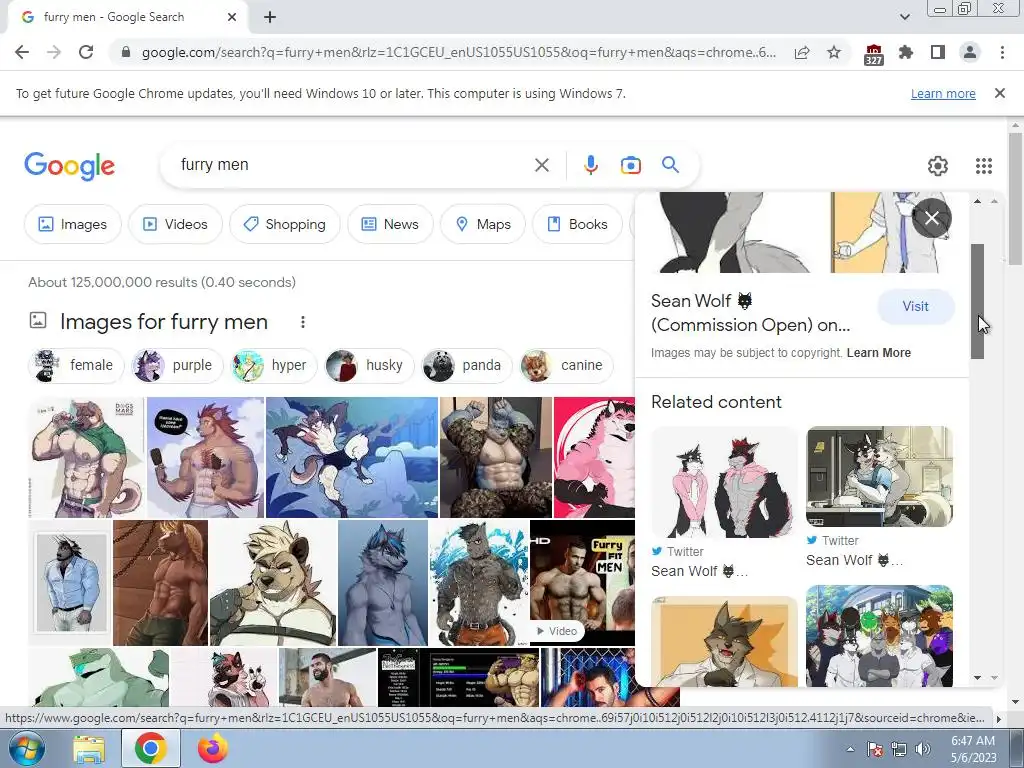Open more options beside Images for furry men

302,322
